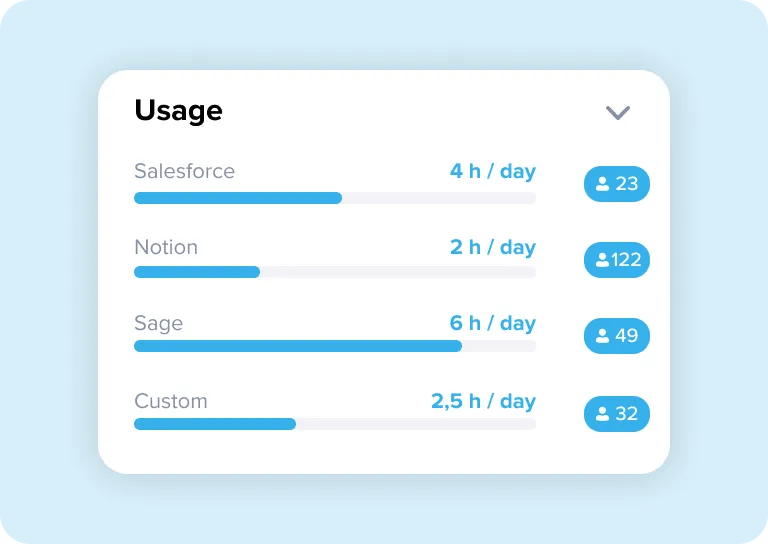The image size is (768, 544).
Task: Click the Notion user count badge 122
Action: click(617, 260)
